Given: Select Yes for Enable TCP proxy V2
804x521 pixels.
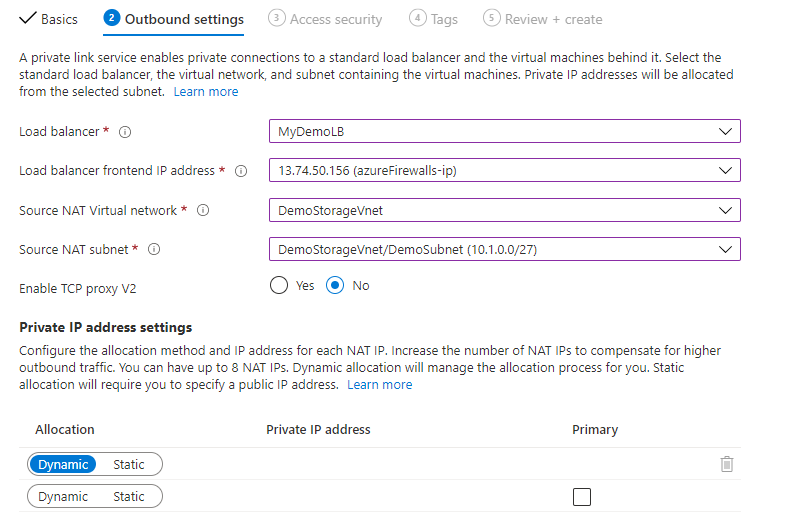Looking at the screenshot, I should coord(280,286).
